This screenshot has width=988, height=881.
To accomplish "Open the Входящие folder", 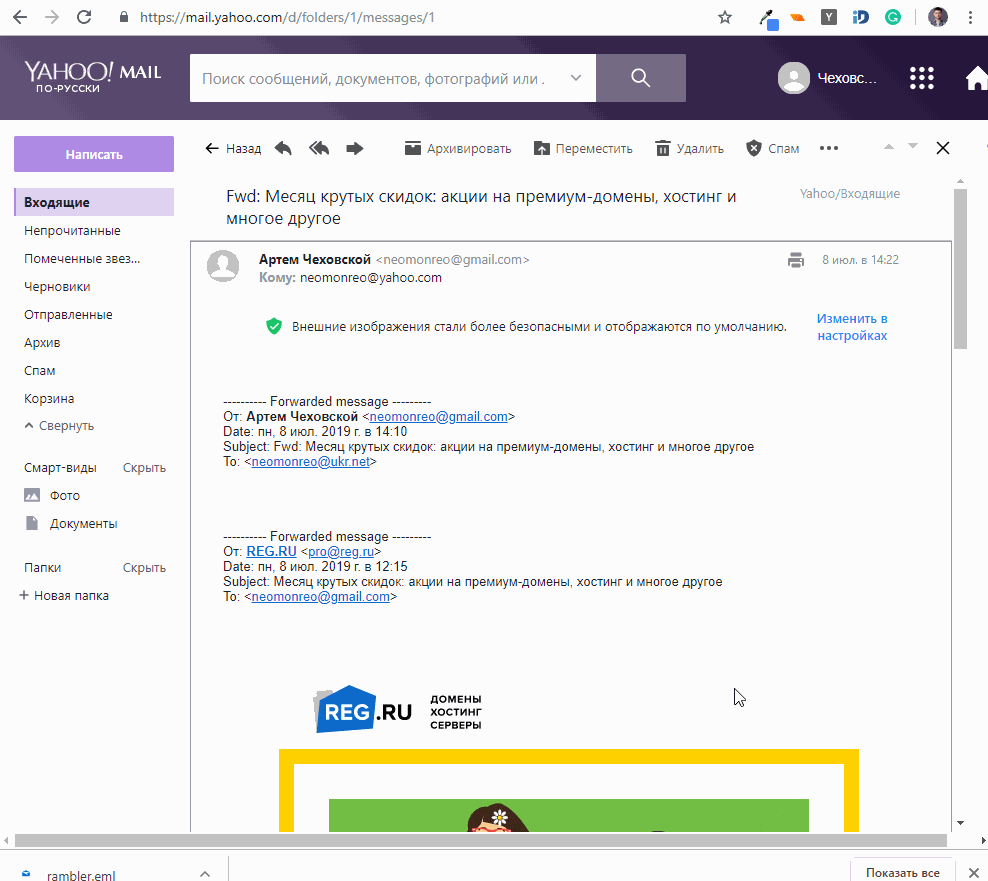I will coord(94,202).
